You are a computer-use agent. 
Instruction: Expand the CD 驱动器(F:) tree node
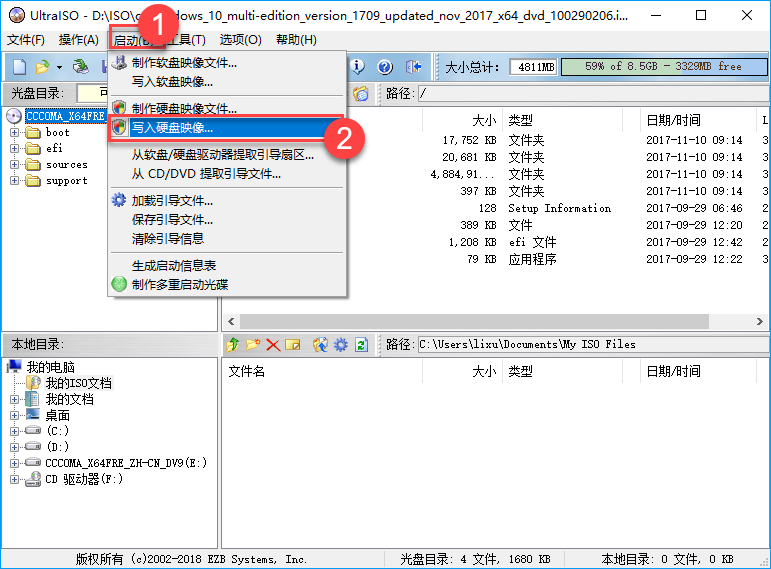pos(14,479)
